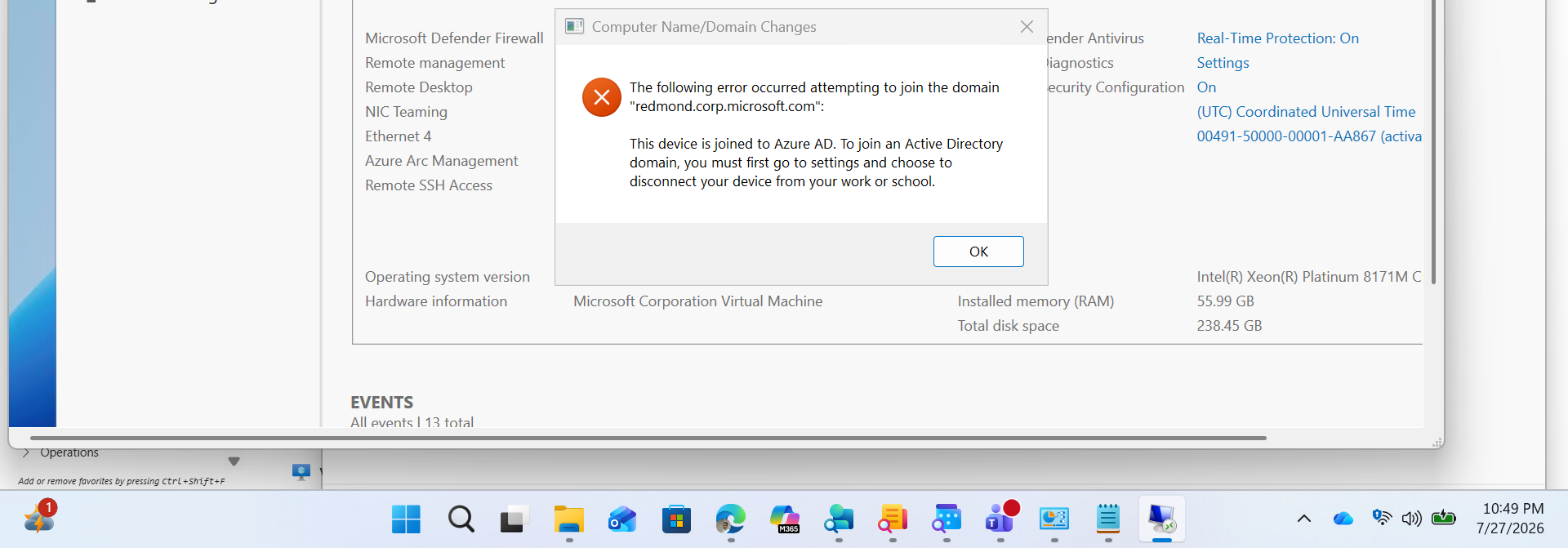Open Microsoft 365 Copilot app from taskbar
1568x548 pixels.
(x=785, y=519)
